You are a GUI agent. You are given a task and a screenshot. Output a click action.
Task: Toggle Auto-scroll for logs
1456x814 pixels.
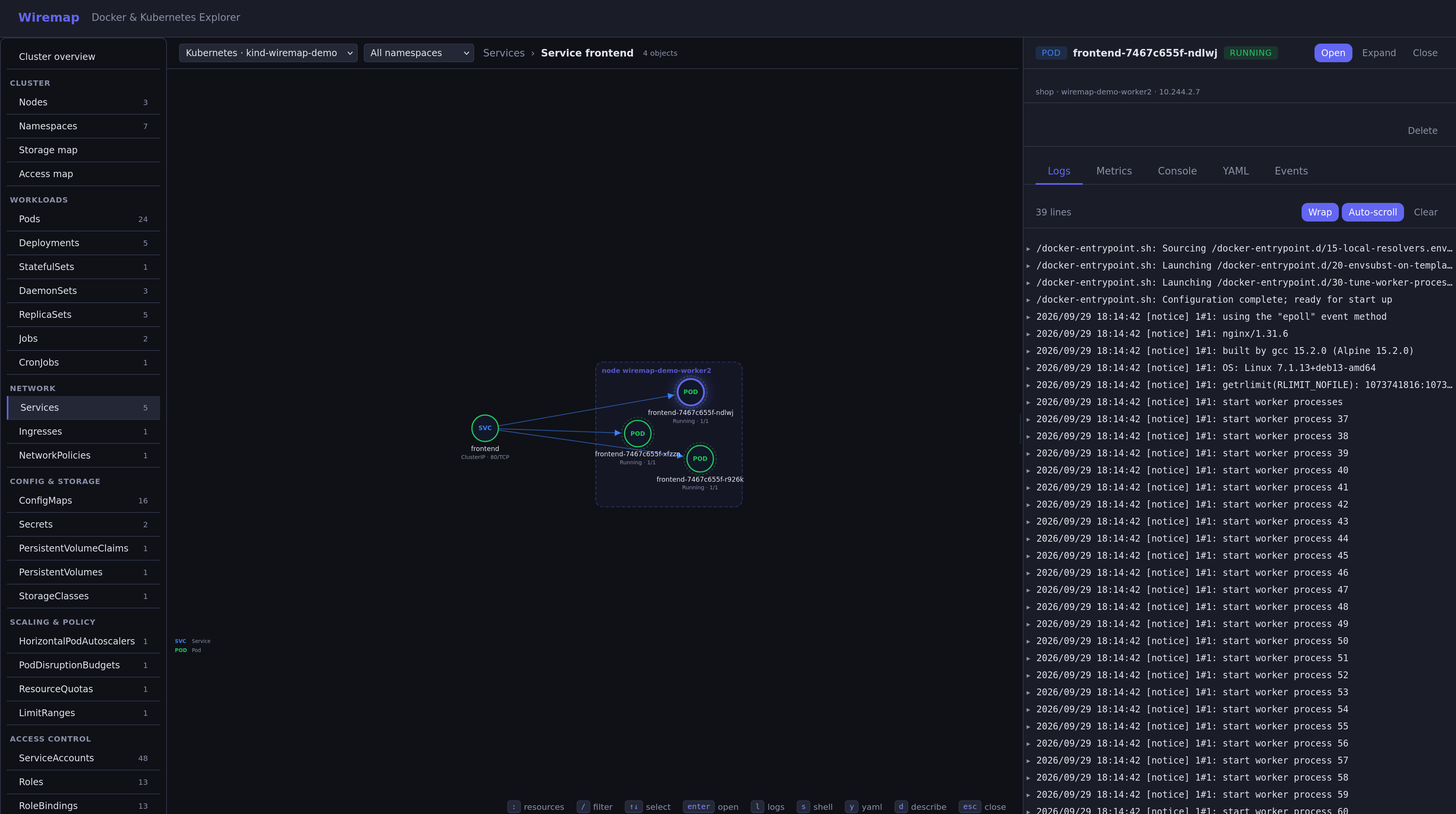click(x=1372, y=212)
